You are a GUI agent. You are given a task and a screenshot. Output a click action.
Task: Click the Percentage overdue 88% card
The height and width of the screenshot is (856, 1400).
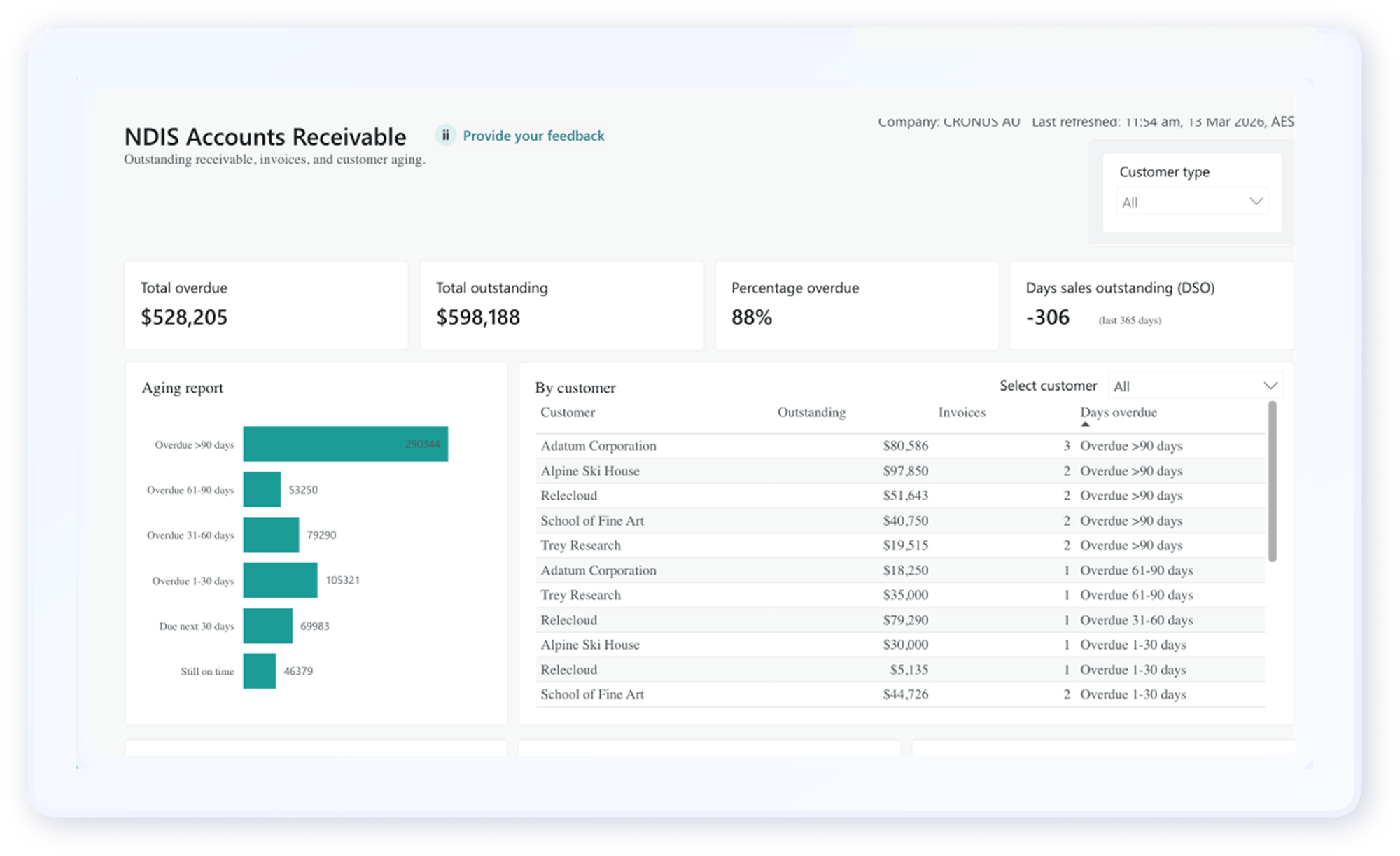coord(857,305)
